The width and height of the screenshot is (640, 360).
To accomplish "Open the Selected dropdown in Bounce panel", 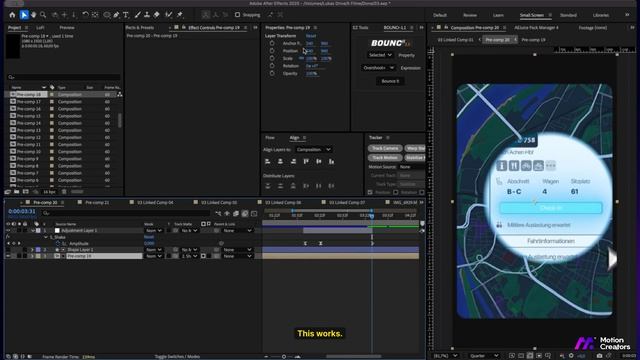I will (x=380, y=55).
